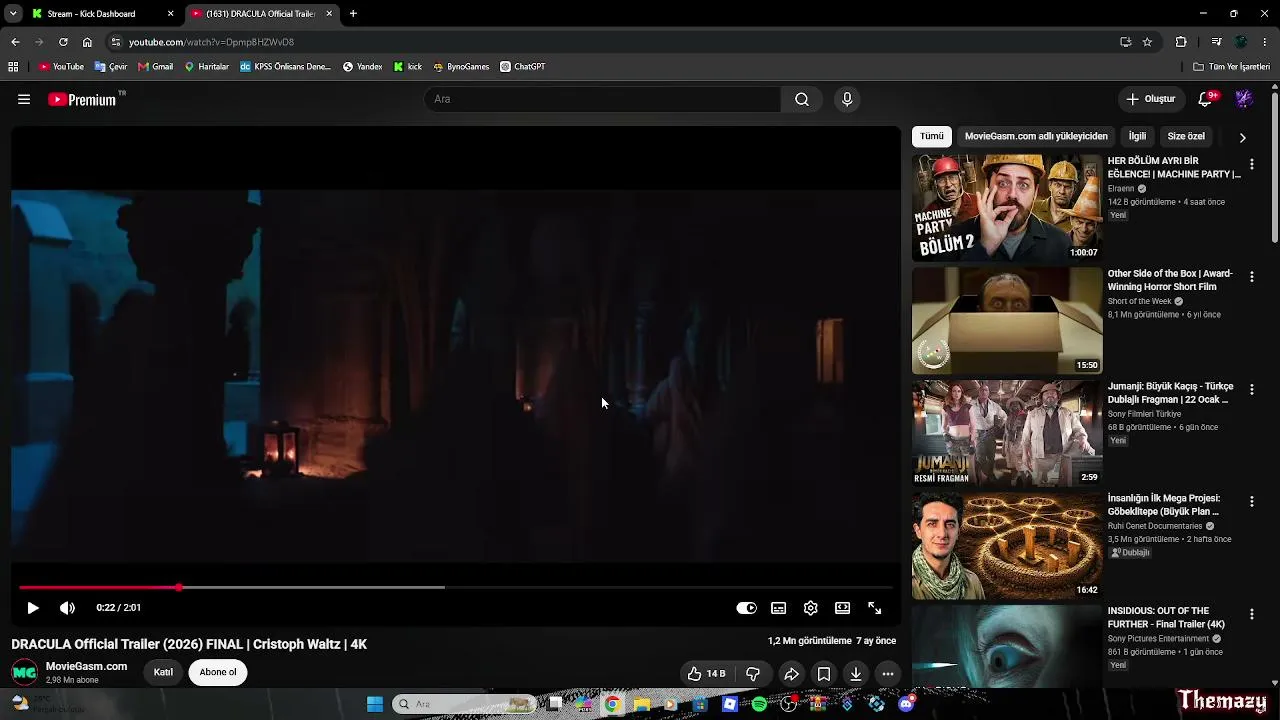This screenshot has height=720, width=1280.
Task: Expand the tab search dropdown
Action: [x=13, y=14]
